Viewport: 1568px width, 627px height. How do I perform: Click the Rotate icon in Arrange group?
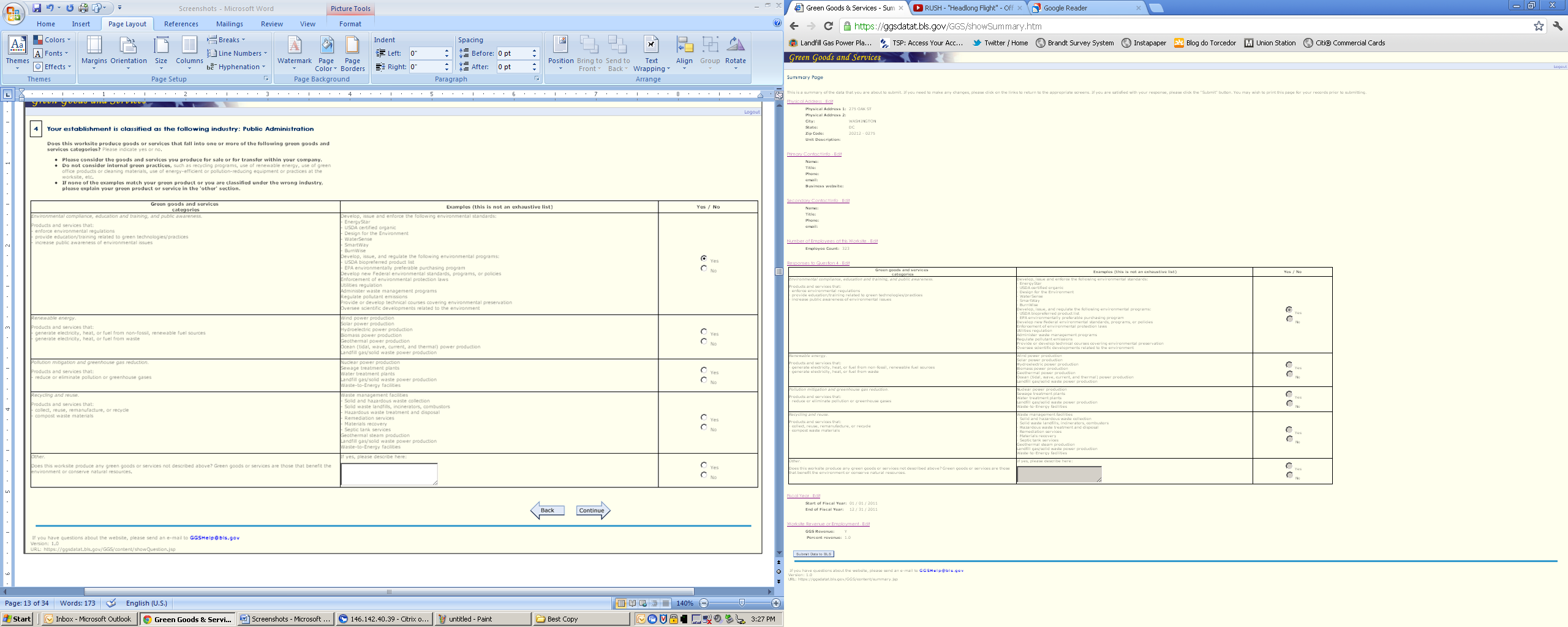[735, 51]
